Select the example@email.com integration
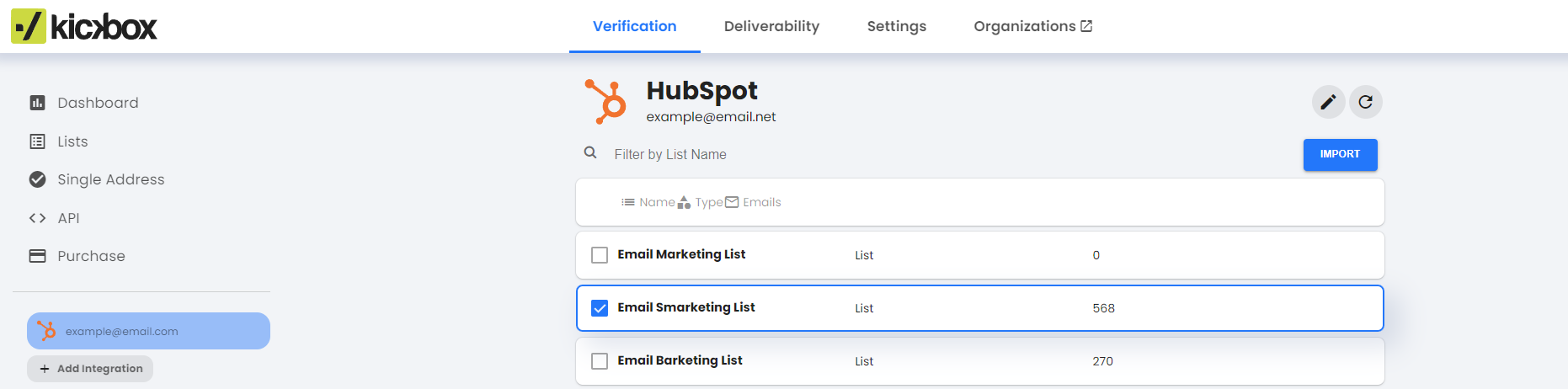 [148, 331]
